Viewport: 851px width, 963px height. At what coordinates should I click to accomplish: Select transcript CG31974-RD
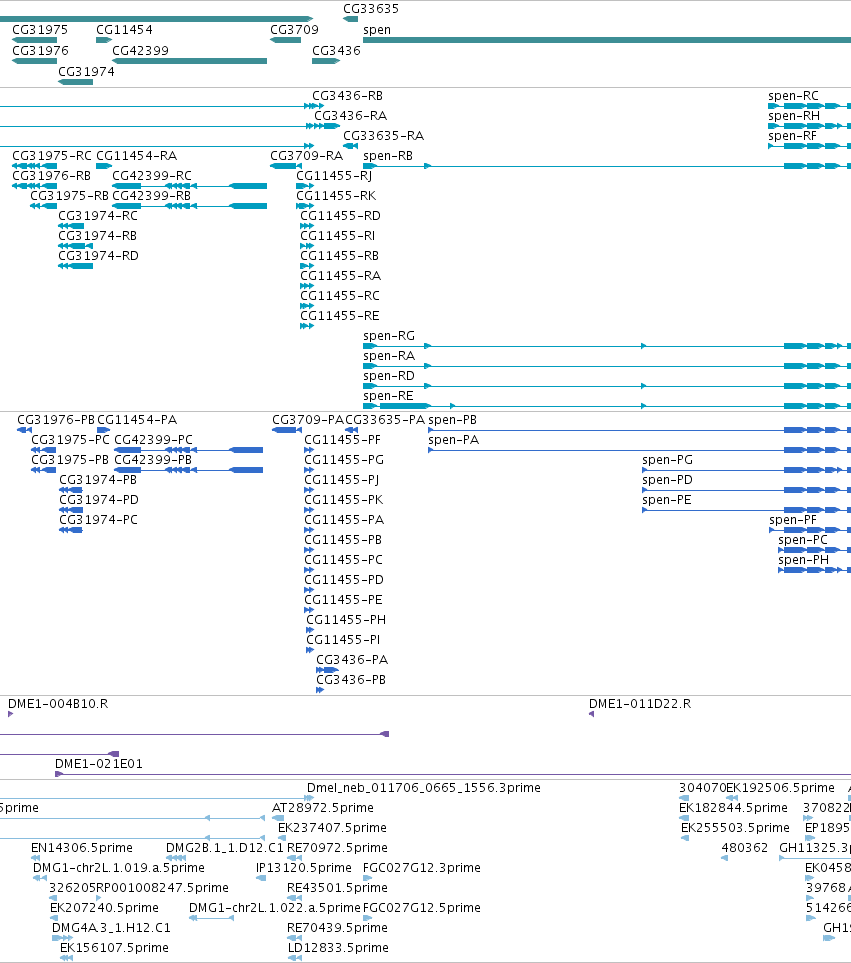pos(98,255)
